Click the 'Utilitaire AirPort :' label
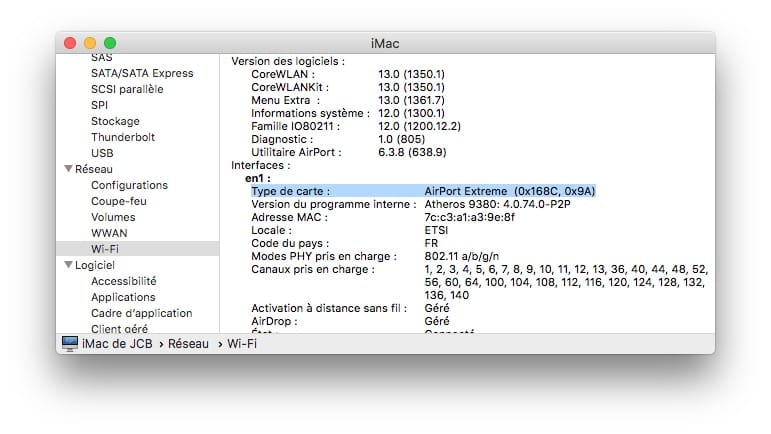This screenshot has width=771, height=434. point(297,152)
